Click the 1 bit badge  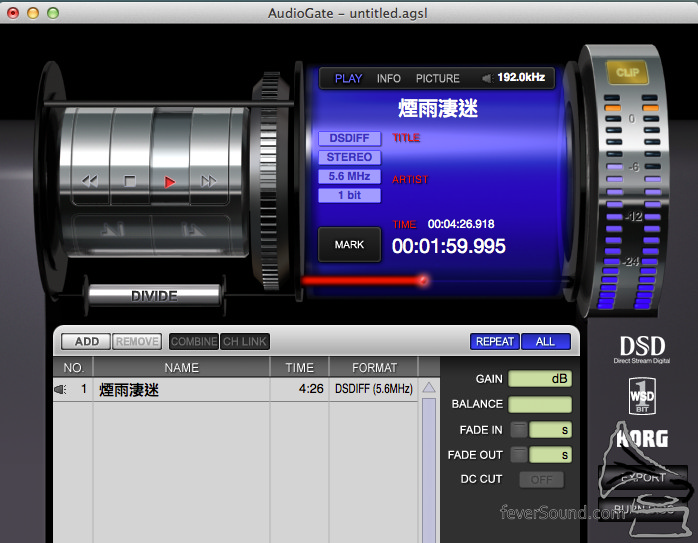(349, 195)
